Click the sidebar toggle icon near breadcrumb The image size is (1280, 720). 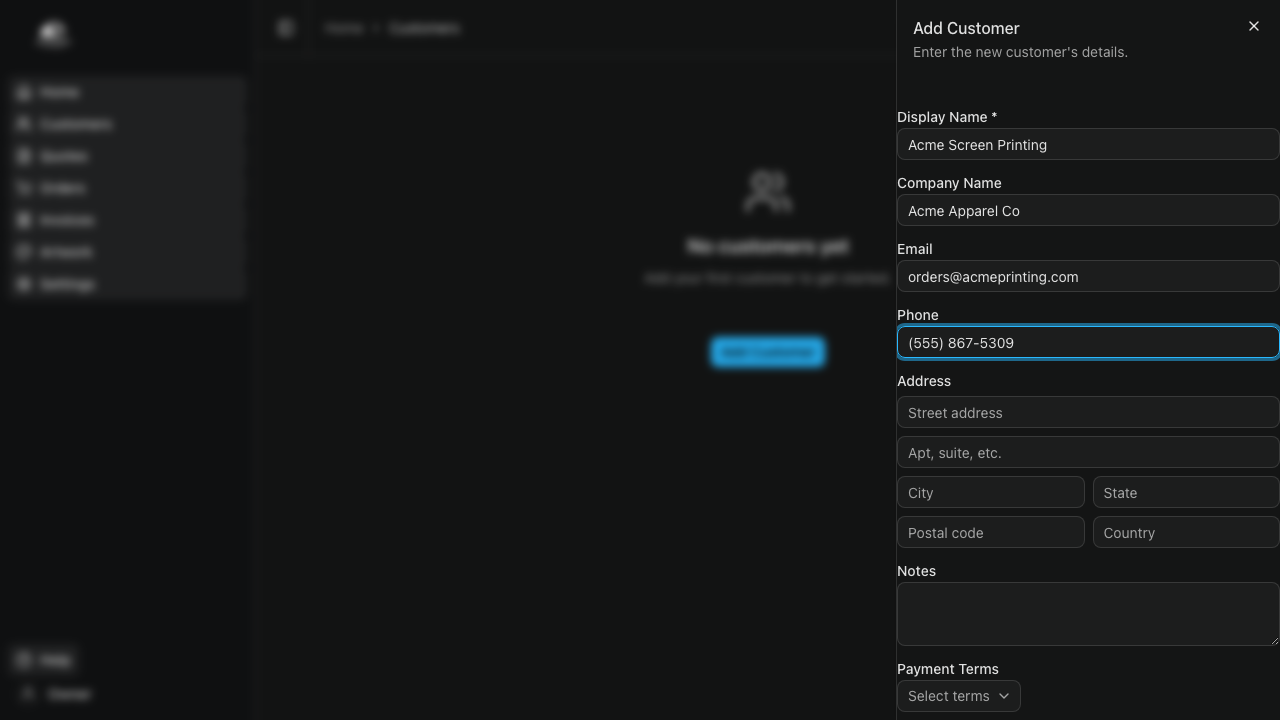pyautogui.click(x=286, y=28)
